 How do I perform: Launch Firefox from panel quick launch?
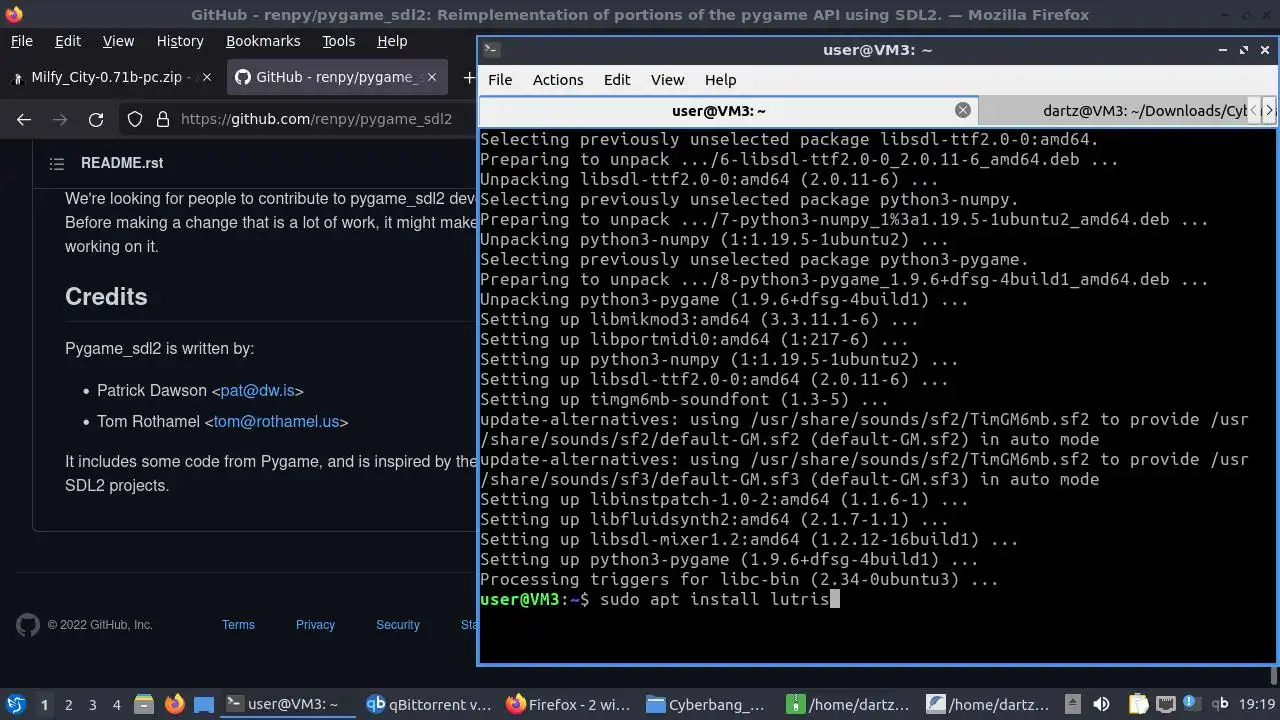click(x=174, y=704)
